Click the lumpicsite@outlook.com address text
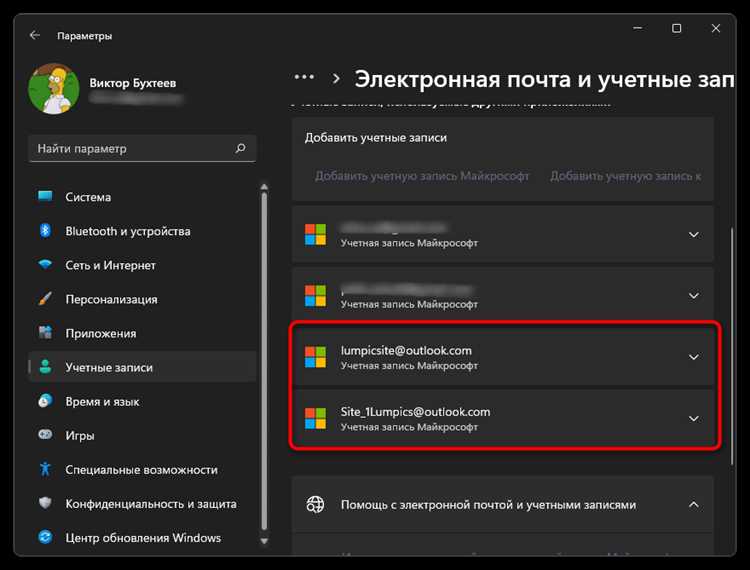This screenshot has width=750, height=570. [406, 351]
